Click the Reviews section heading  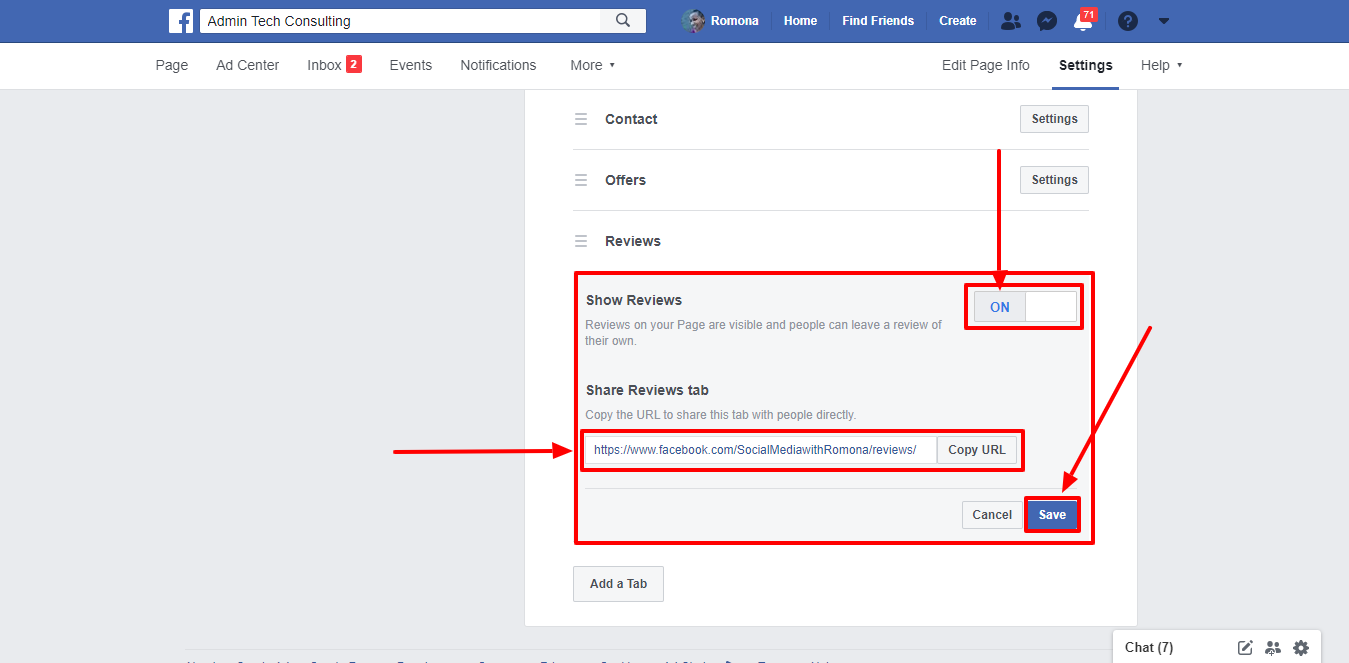(633, 241)
